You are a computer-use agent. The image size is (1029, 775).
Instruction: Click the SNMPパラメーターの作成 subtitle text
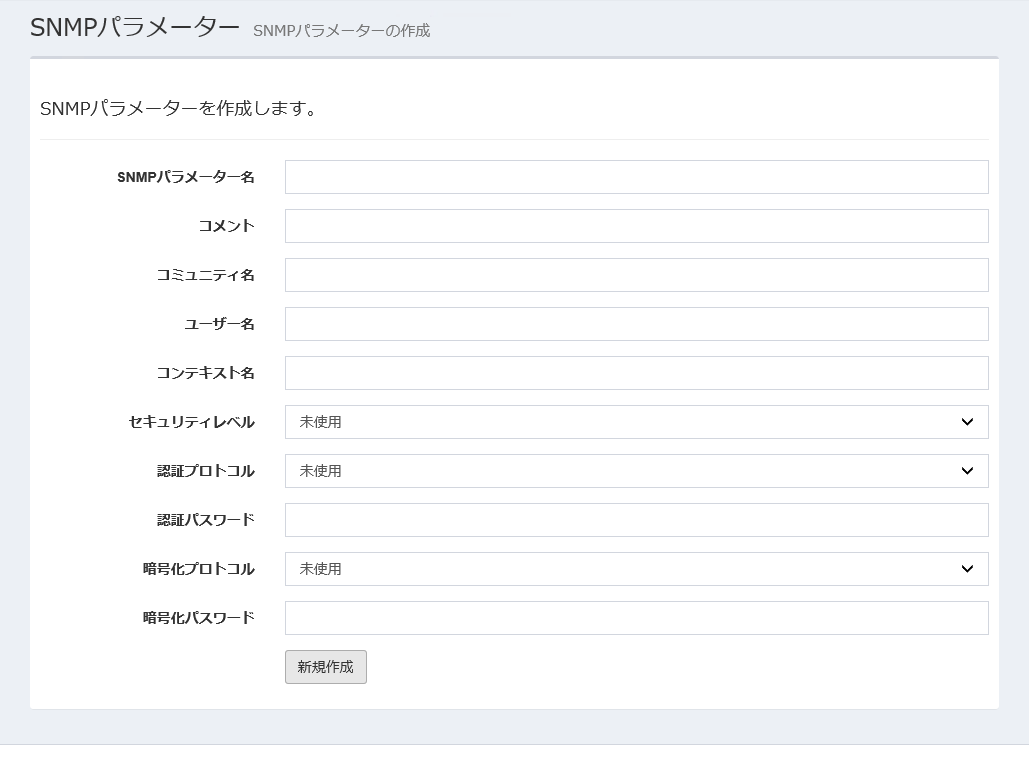coord(341,31)
